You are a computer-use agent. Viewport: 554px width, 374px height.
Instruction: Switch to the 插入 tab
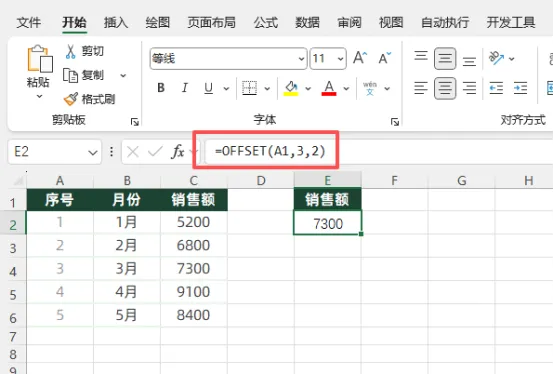point(116,23)
